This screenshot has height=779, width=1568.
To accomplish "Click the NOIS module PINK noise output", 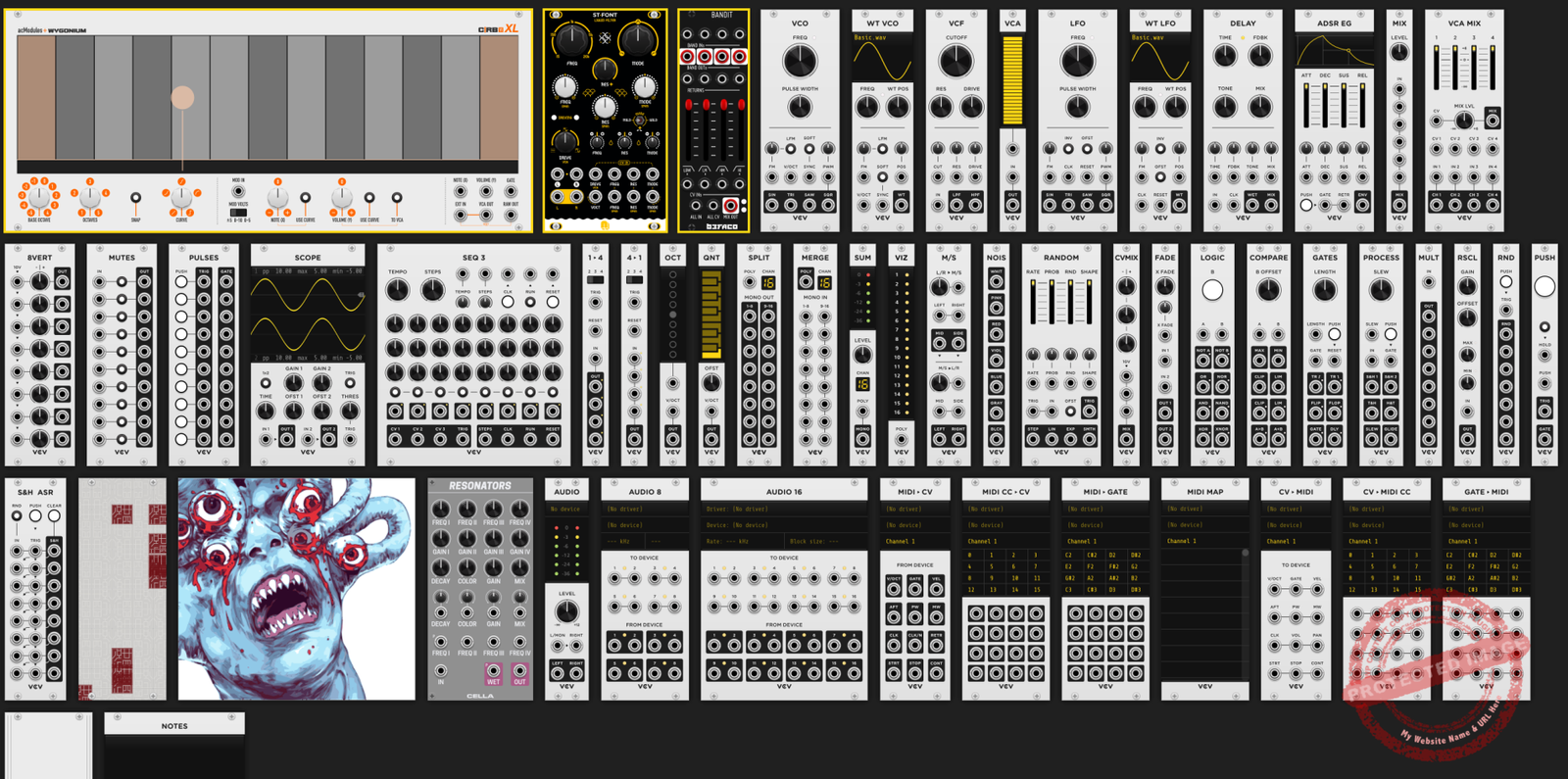I will coord(996,309).
